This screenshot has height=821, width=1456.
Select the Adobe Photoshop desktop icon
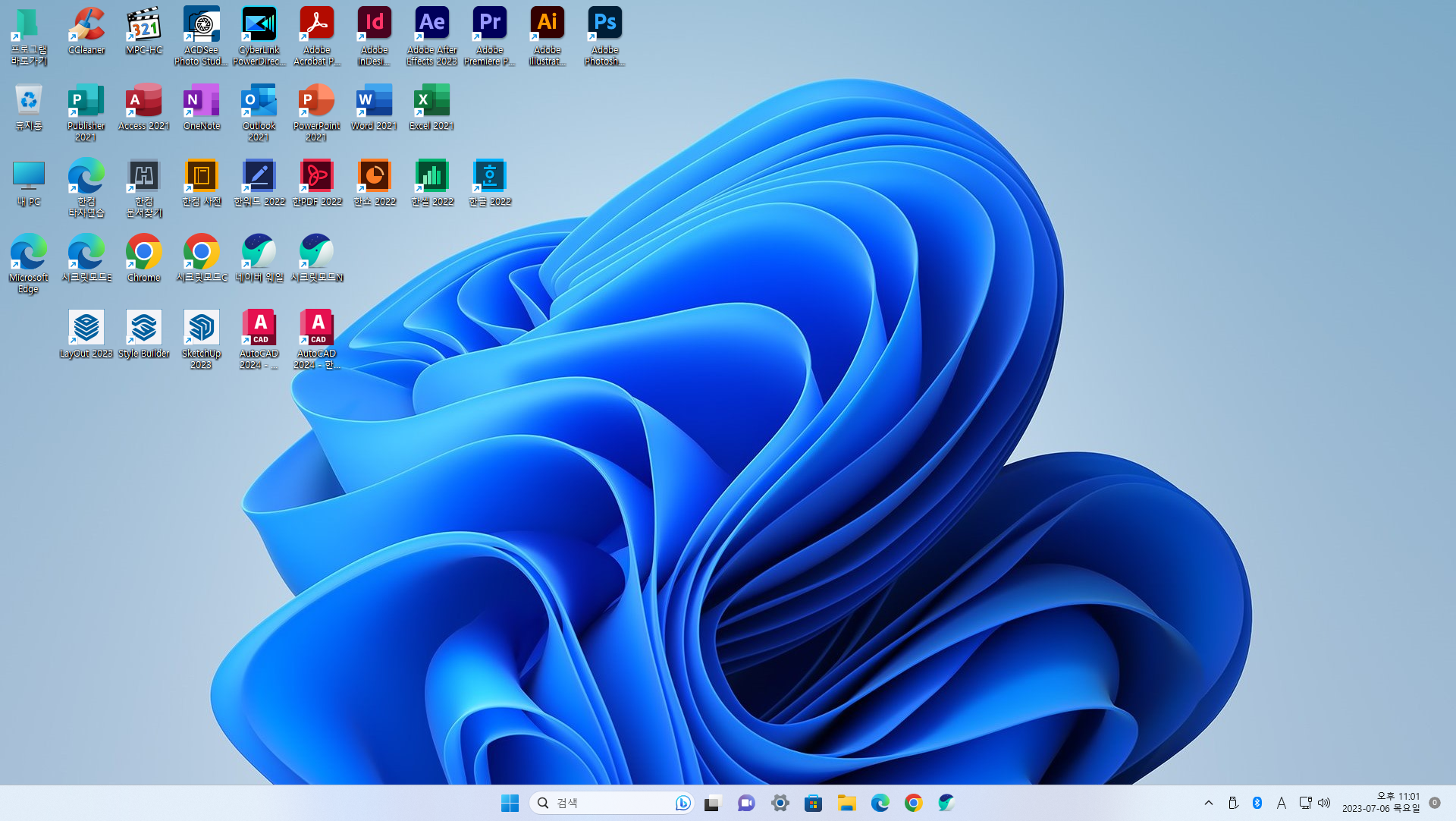tap(604, 34)
